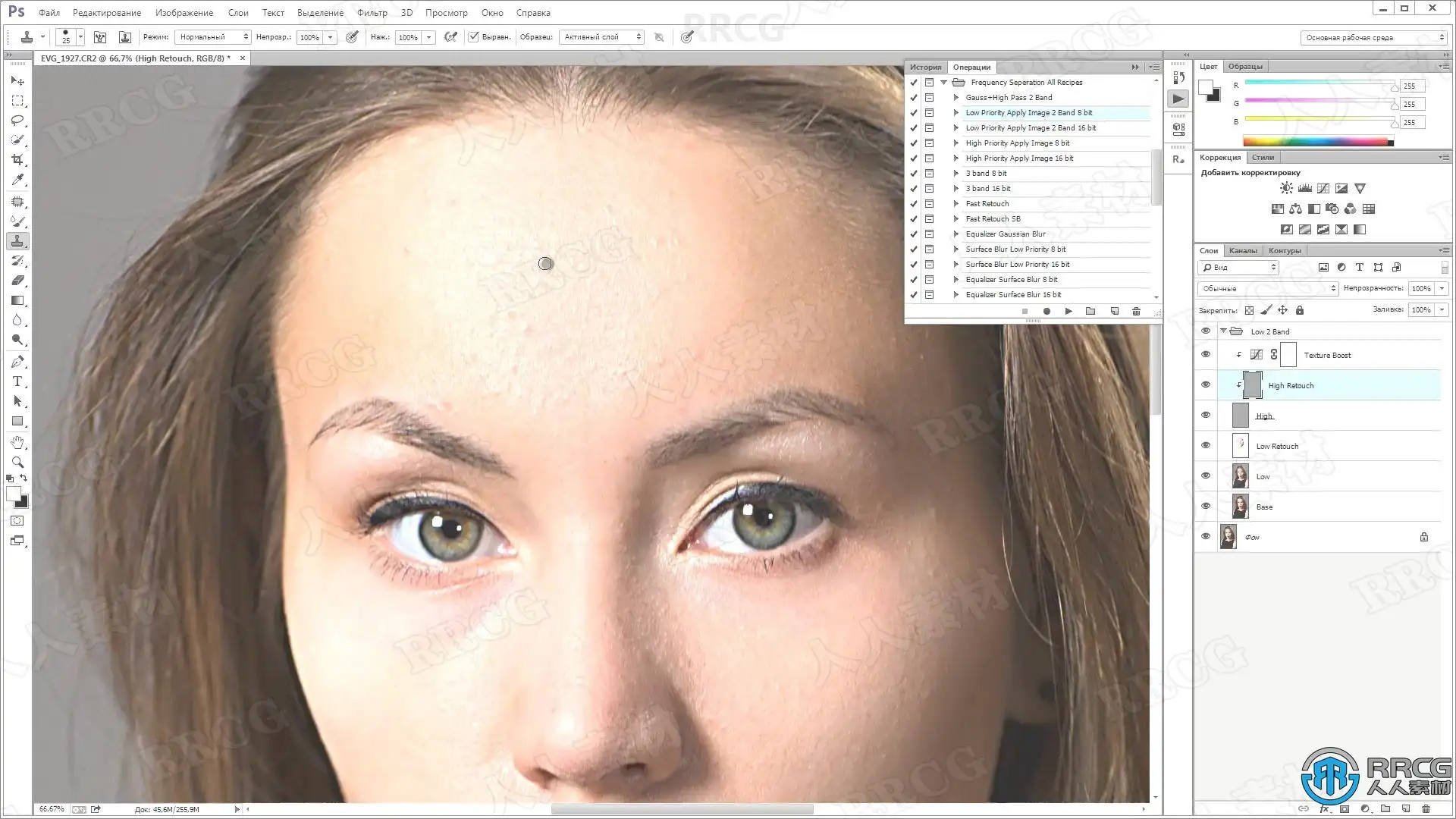Activate the Zoom tool

17,462
